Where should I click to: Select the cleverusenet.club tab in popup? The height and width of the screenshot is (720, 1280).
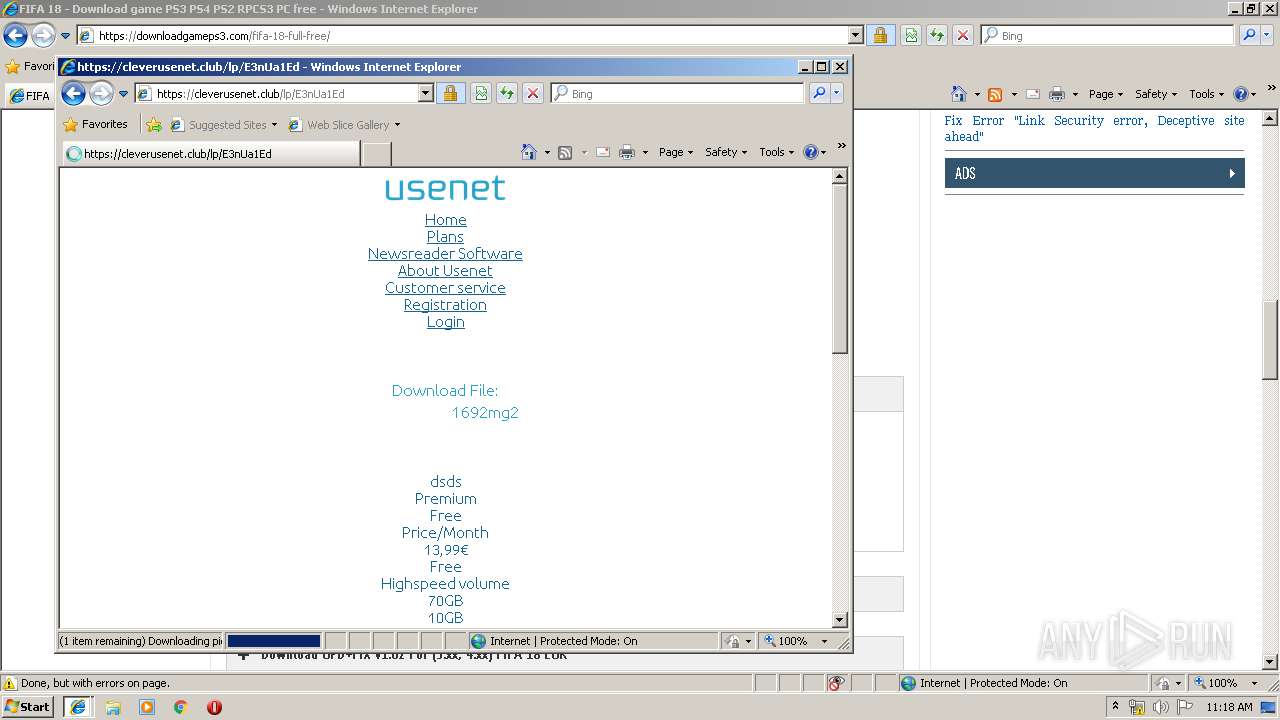210,154
